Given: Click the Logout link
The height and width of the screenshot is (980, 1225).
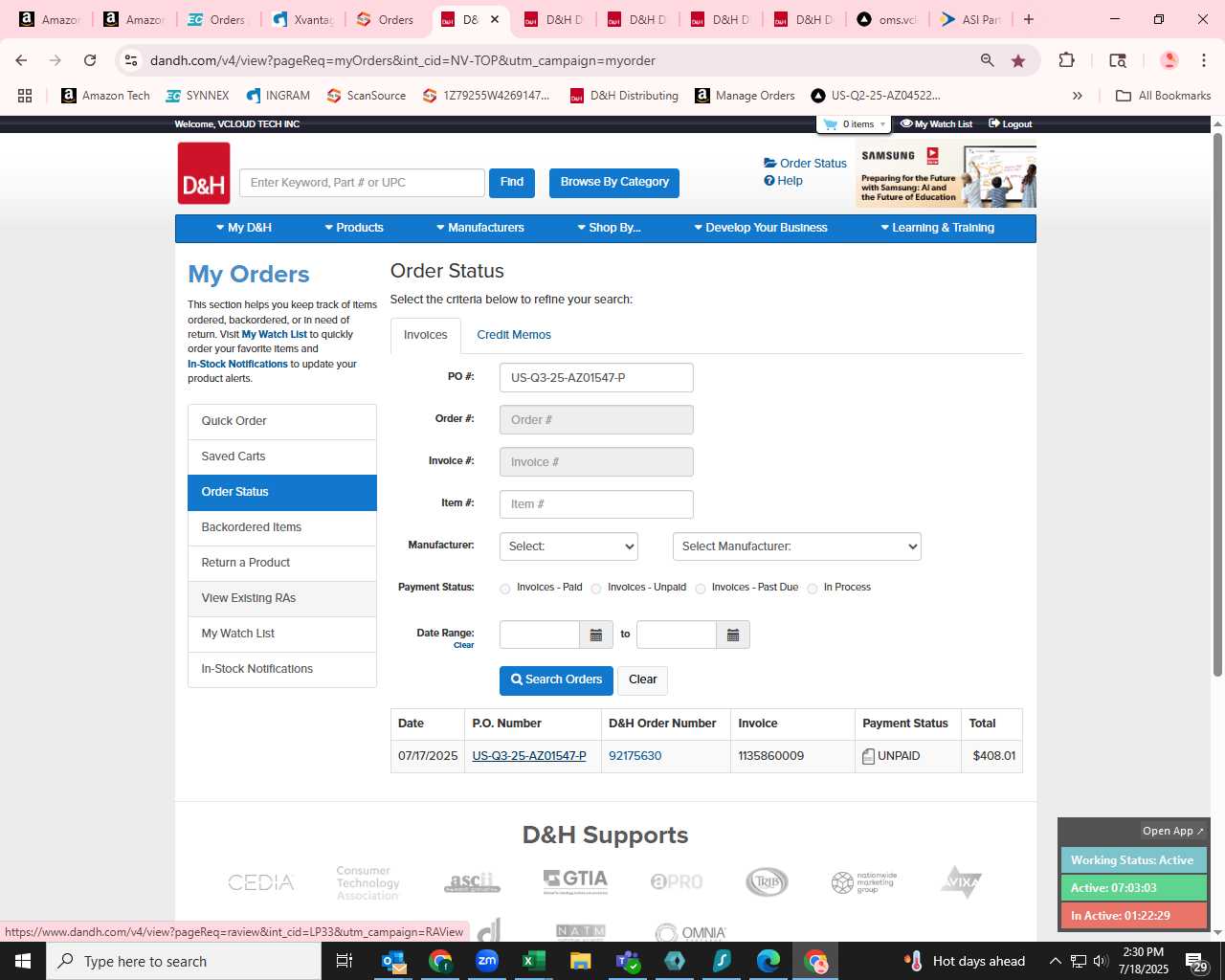Looking at the screenshot, I should tap(1011, 124).
